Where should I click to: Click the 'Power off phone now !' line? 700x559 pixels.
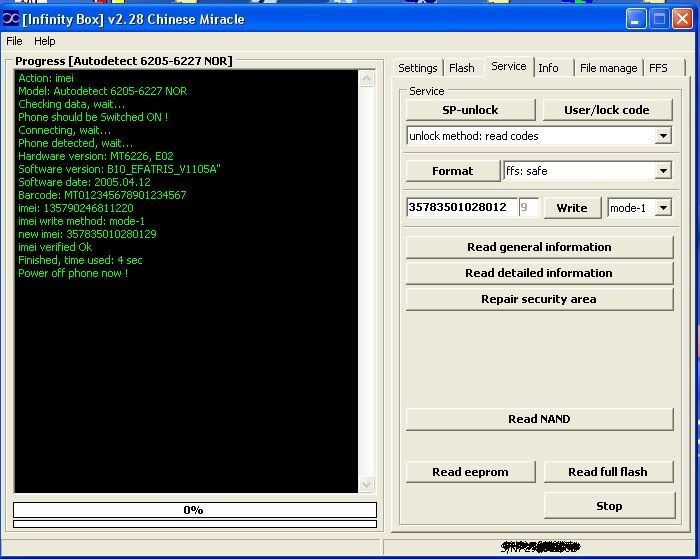(x=73, y=273)
